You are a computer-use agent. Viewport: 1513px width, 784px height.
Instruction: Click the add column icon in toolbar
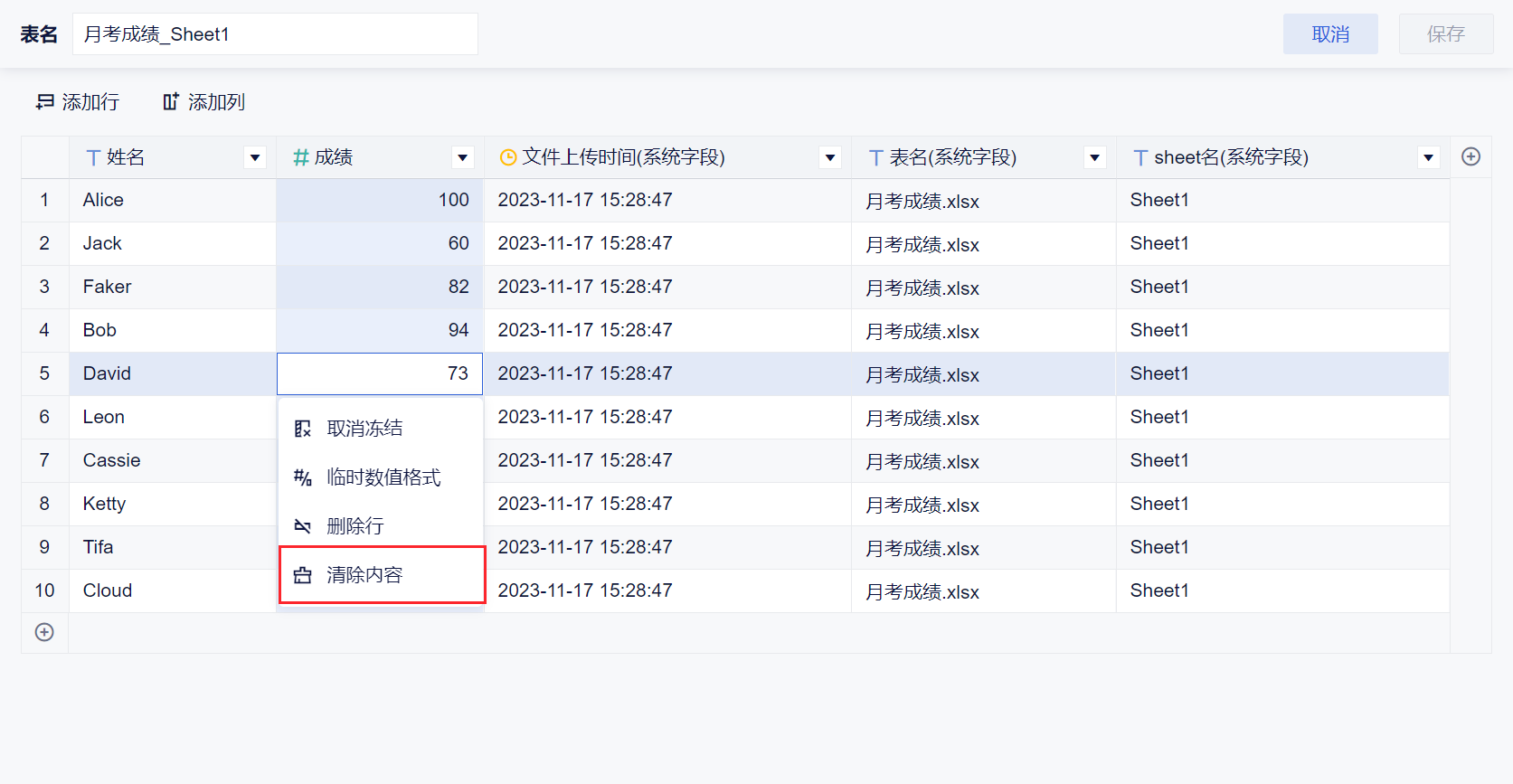click(x=171, y=101)
